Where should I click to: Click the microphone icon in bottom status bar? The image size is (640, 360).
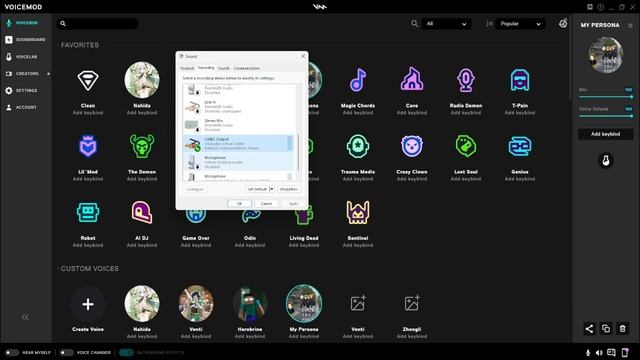coord(588,353)
